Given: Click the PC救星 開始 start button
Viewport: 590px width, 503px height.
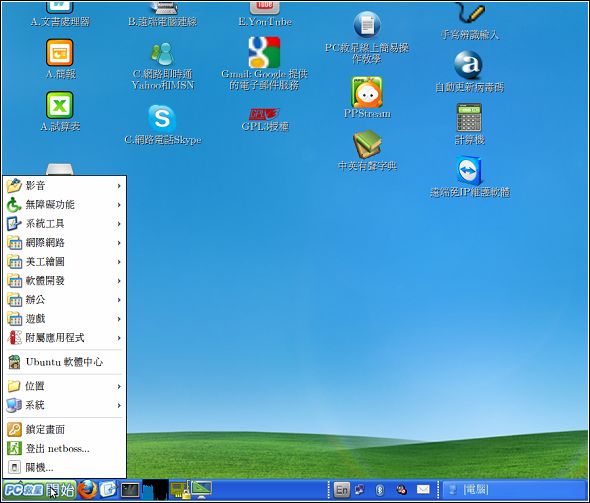Looking at the screenshot, I should (x=39, y=490).
